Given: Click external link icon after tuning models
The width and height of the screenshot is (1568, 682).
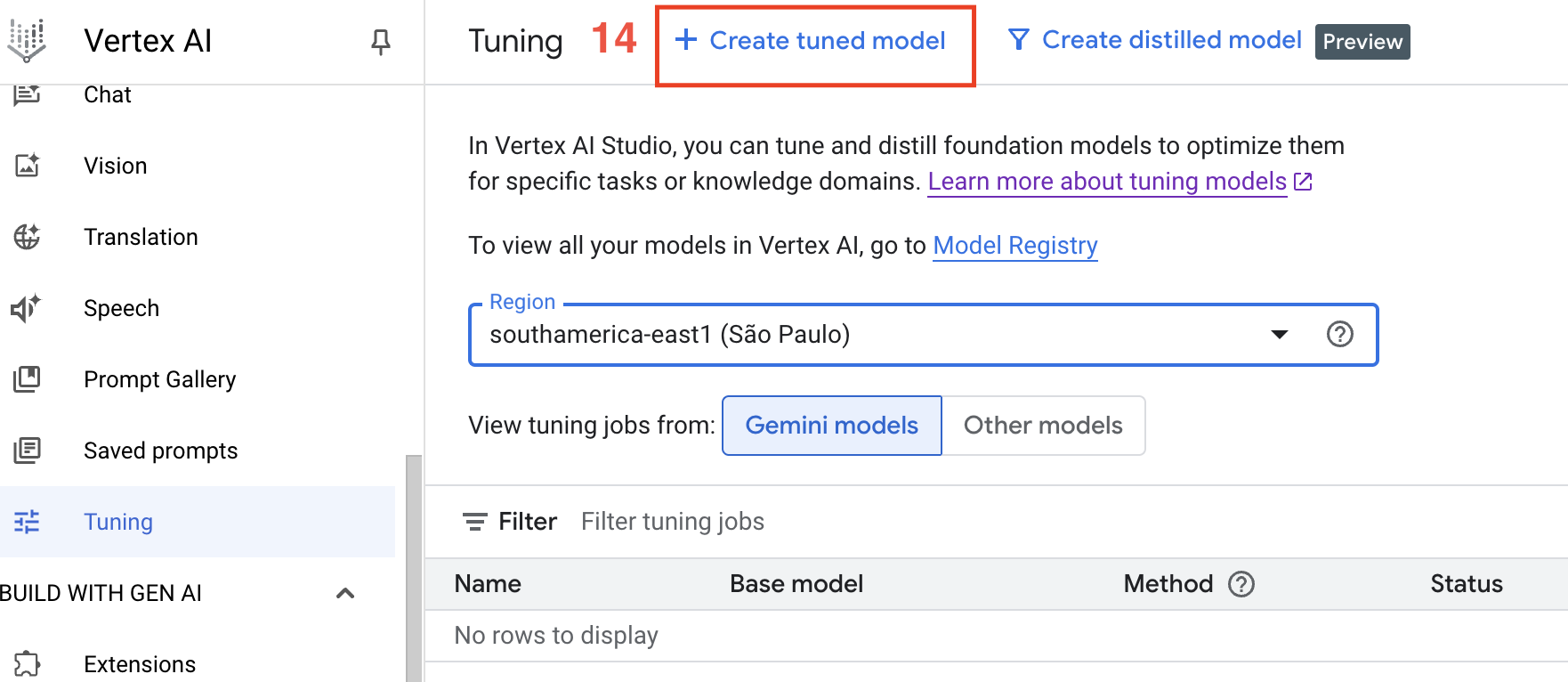Looking at the screenshot, I should click(1303, 182).
